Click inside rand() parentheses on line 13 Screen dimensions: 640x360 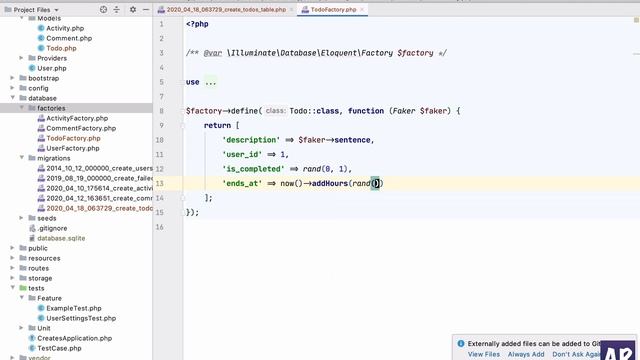click(x=376, y=184)
